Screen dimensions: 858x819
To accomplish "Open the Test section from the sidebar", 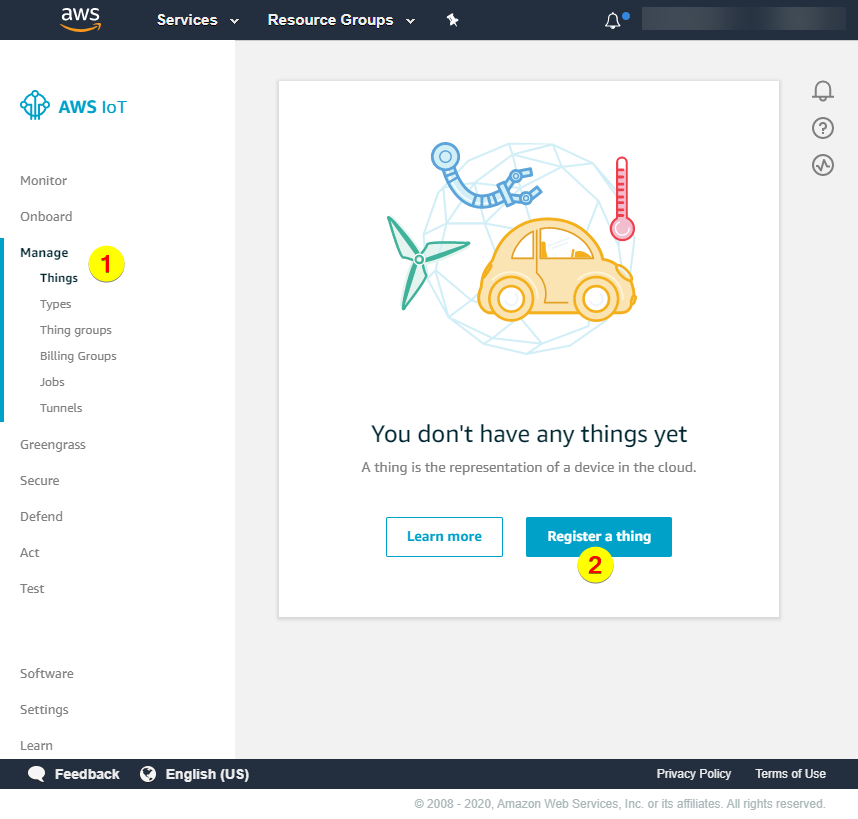I will pos(32,588).
